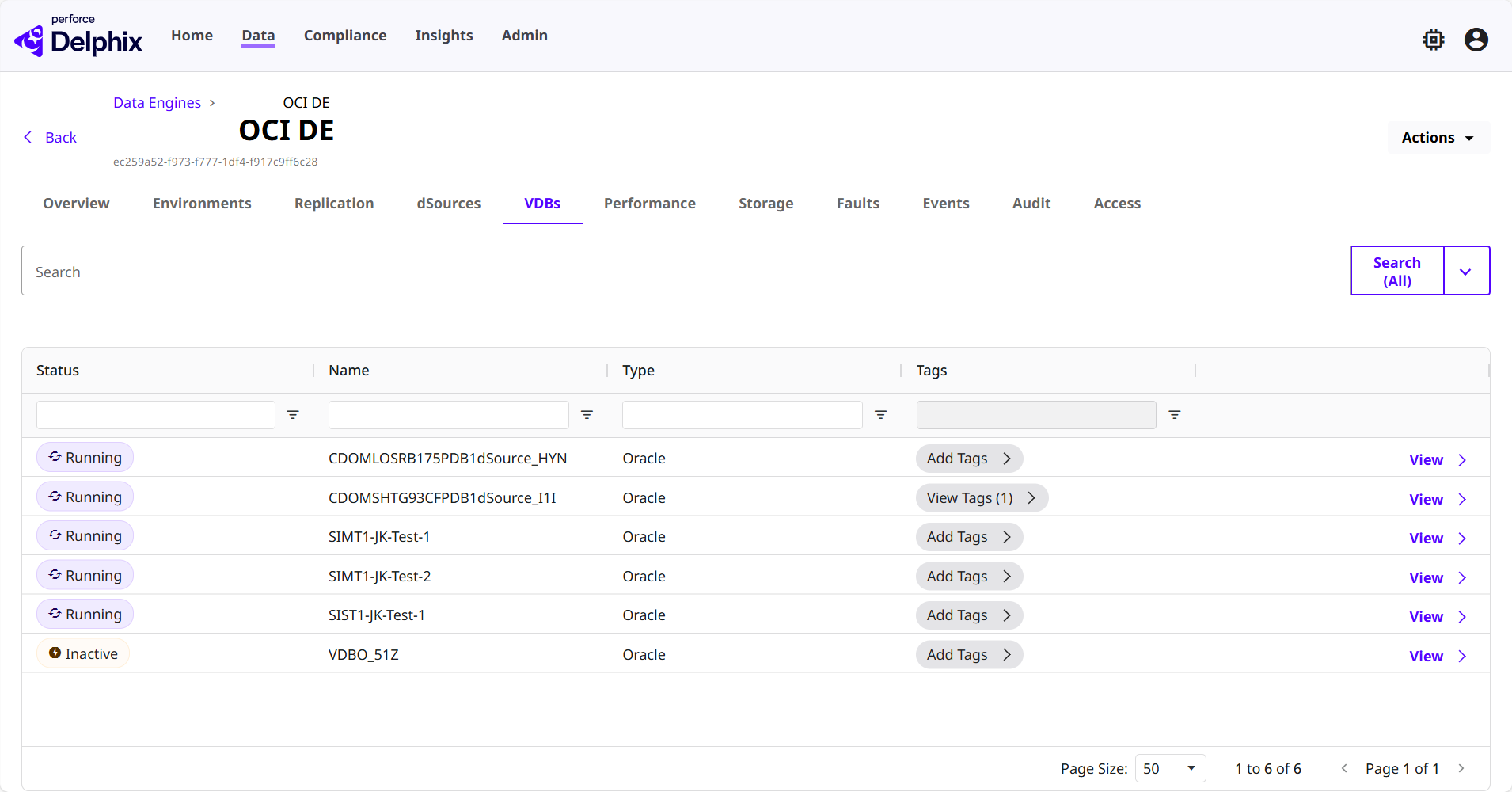The image size is (1512, 792).
Task: Open Type column filter menu icon
Action: (x=880, y=415)
